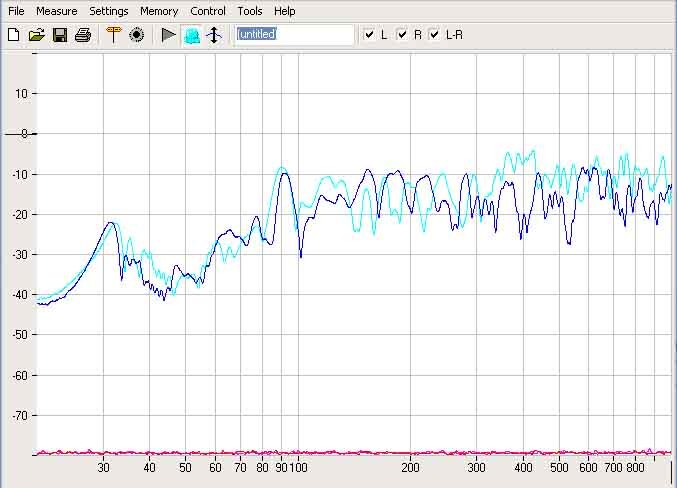The width and height of the screenshot is (677, 488).
Task: Open the File menu
Action: pos(16,11)
